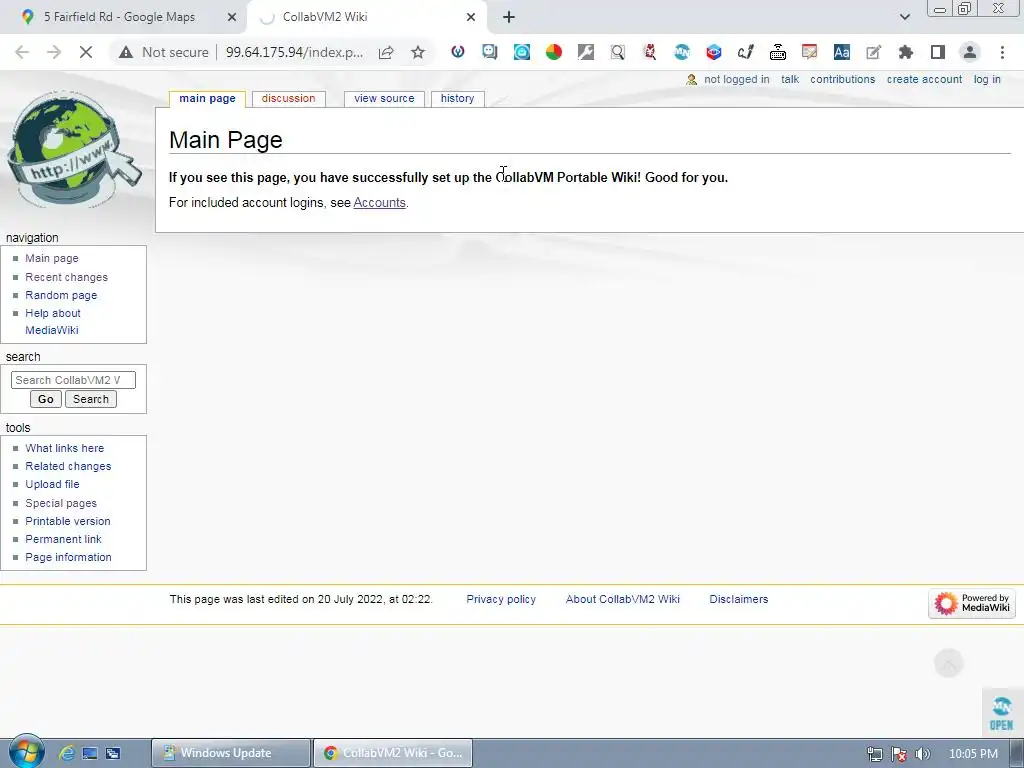Click the MN OPEN floating widget
The width and height of the screenshot is (1024, 768).
1001,712
